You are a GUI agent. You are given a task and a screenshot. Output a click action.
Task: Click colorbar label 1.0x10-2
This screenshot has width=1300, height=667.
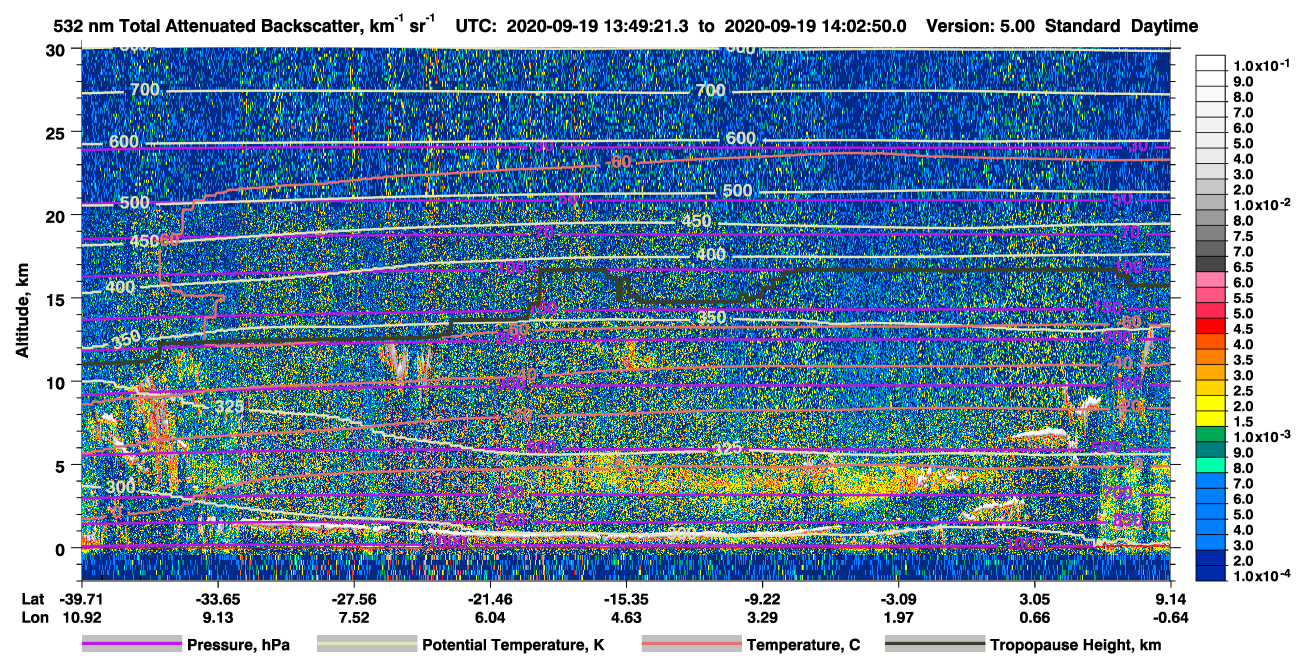tap(1261, 203)
